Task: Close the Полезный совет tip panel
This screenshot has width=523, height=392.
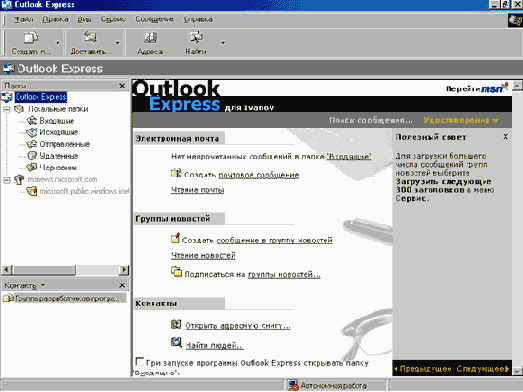Action: click(506, 137)
